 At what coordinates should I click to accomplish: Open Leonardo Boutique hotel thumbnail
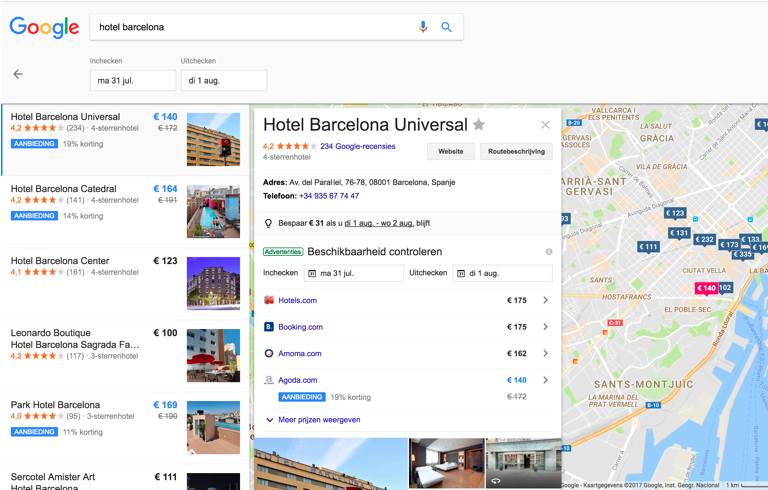[214, 356]
